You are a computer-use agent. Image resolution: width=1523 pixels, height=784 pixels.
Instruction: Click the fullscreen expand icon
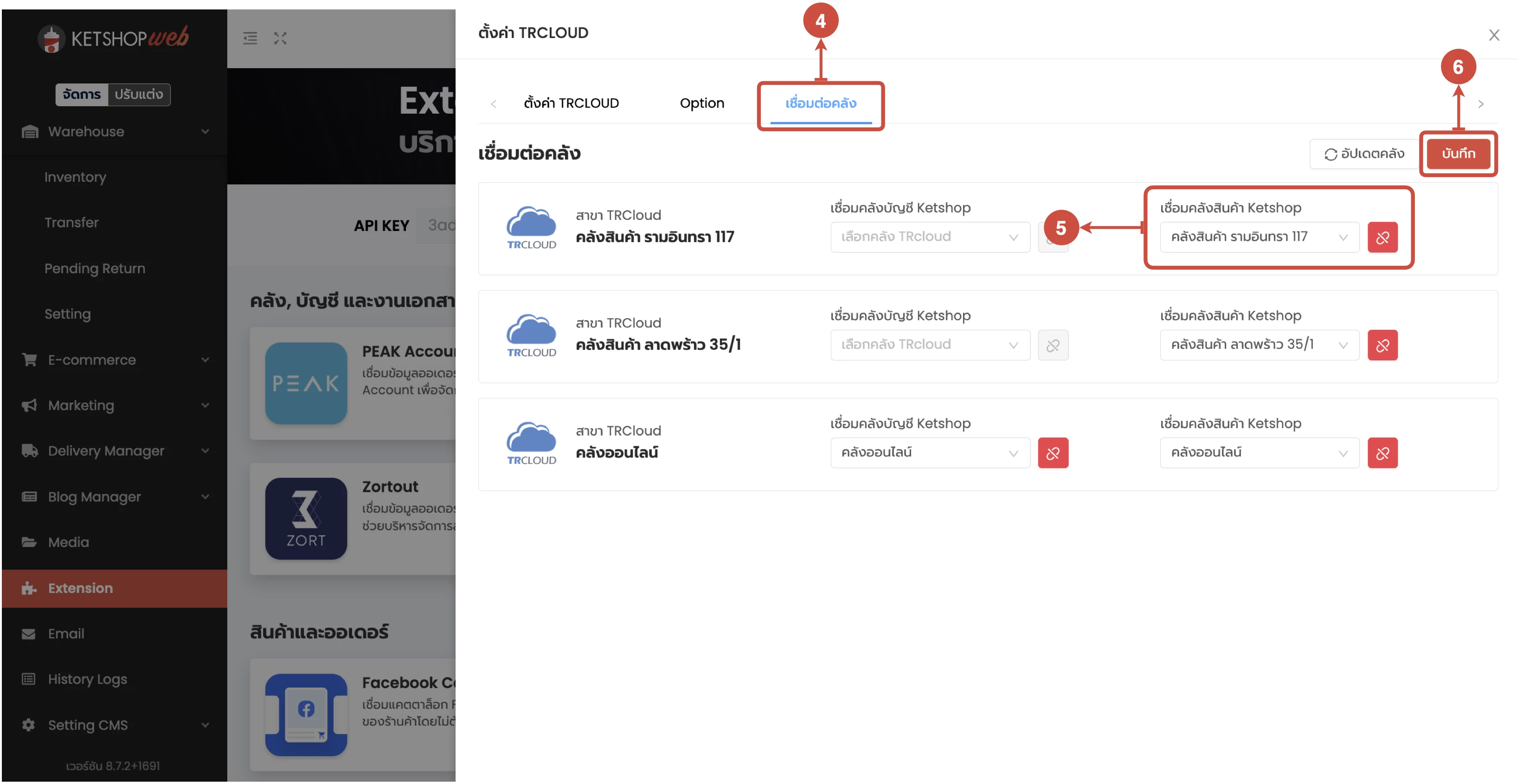pyautogui.click(x=280, y=39)
